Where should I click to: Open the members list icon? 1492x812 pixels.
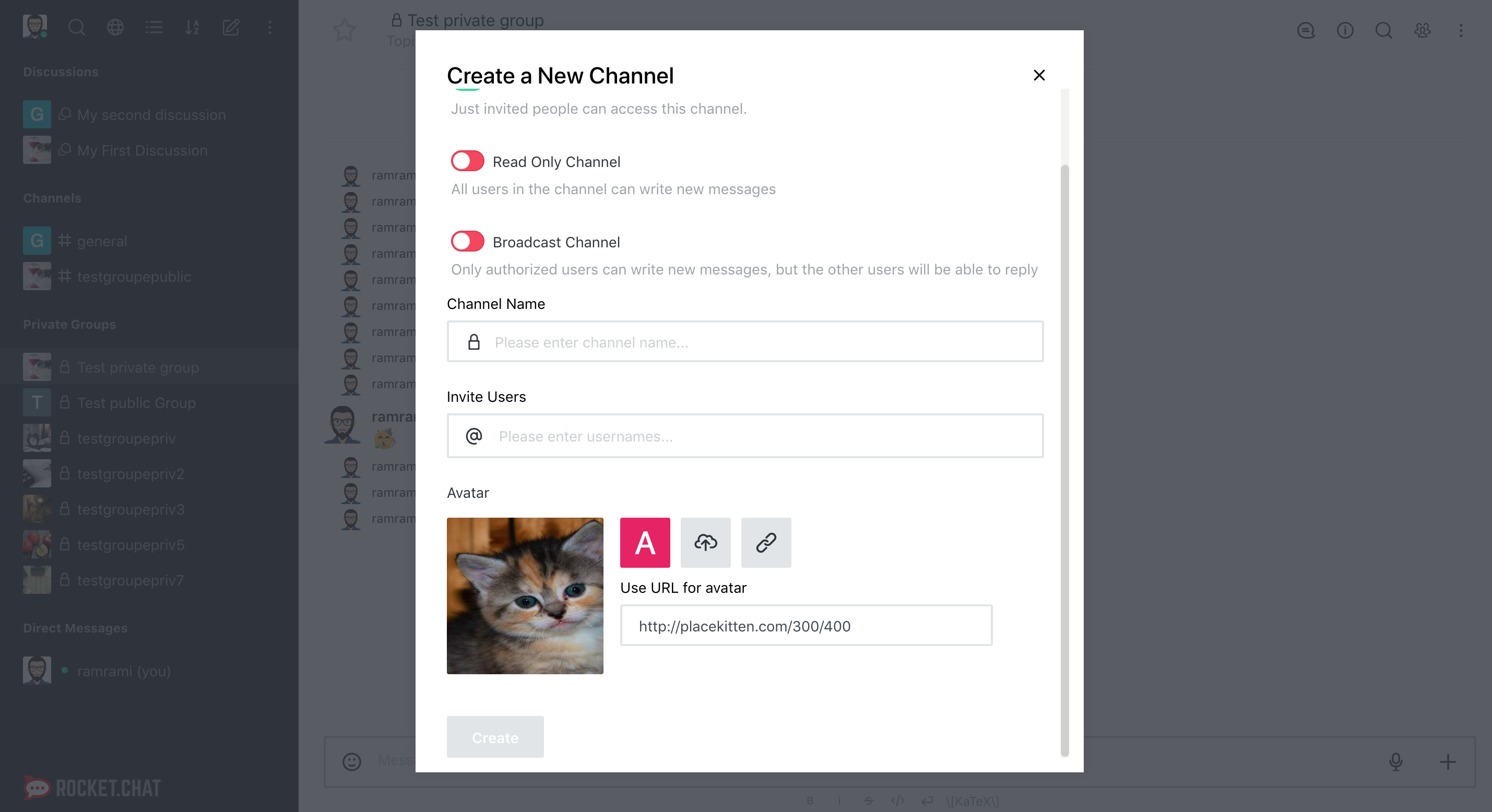tap(1423, 30)
